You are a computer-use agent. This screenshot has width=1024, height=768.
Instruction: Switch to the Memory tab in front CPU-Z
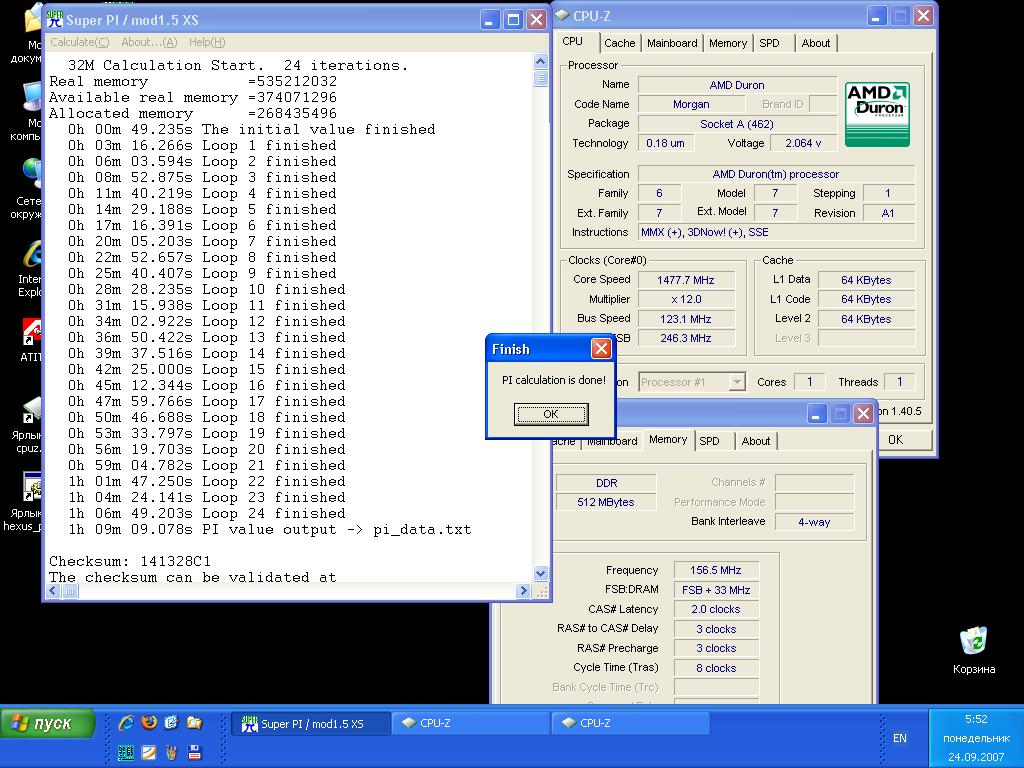(x=728, y=43)
